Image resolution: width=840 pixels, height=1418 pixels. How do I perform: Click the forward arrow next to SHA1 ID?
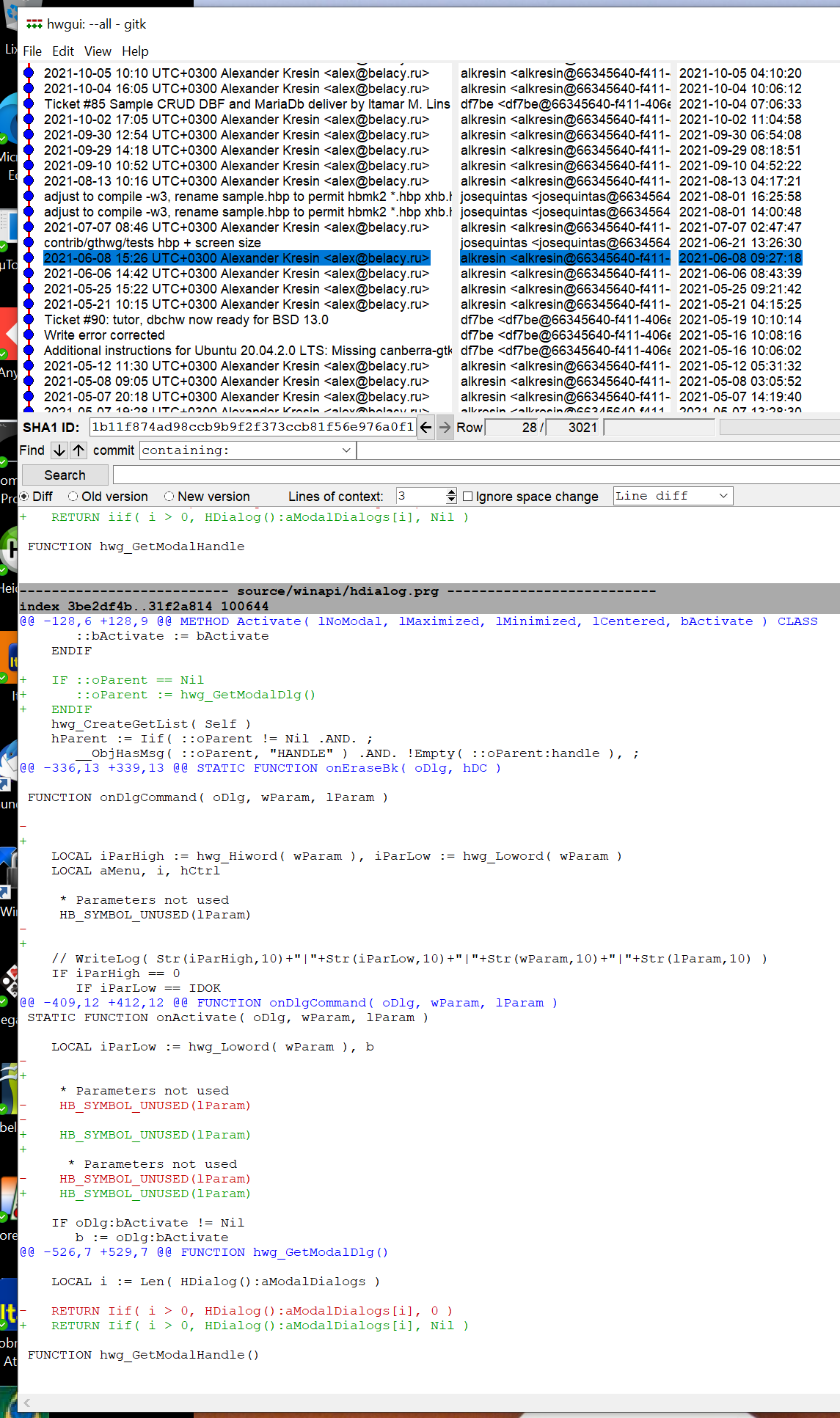pyautogui.click(x=445, y=427)
